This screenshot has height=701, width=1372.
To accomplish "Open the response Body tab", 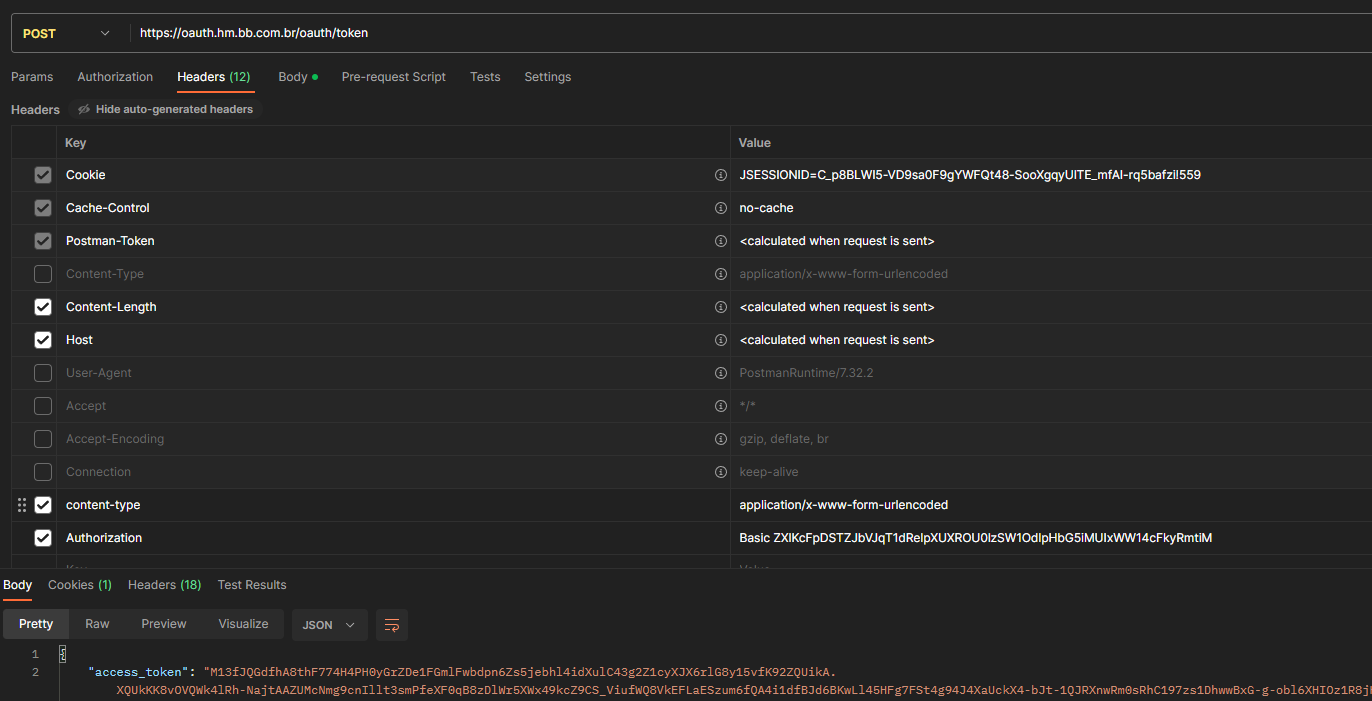I will tap(18, 585).
